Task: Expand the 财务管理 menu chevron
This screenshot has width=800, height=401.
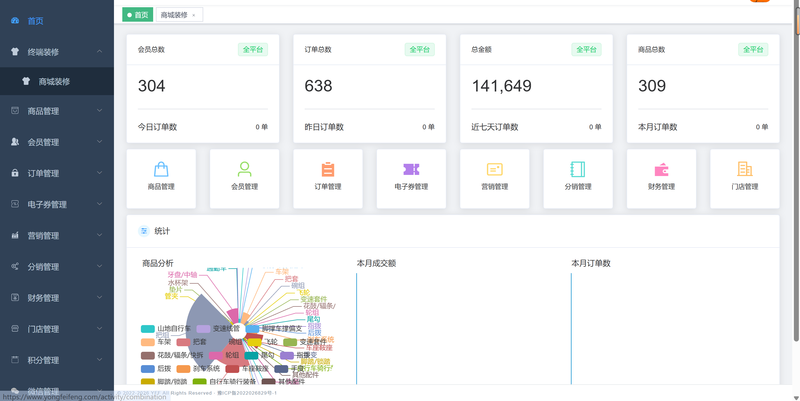Action: (99, 297)
